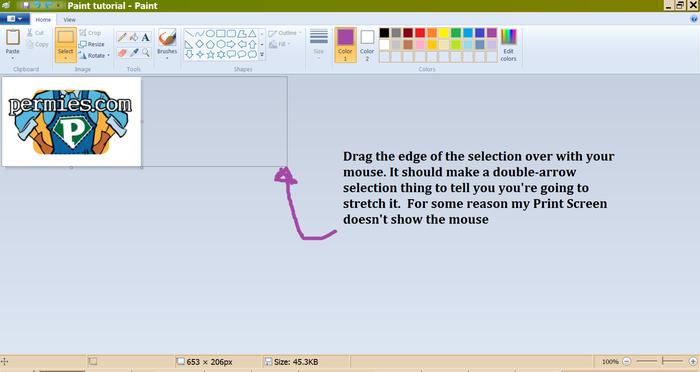Screen dimensions: 700x372
Task: Make Color 2 the active color slot
Action: (x=367, y=45)
